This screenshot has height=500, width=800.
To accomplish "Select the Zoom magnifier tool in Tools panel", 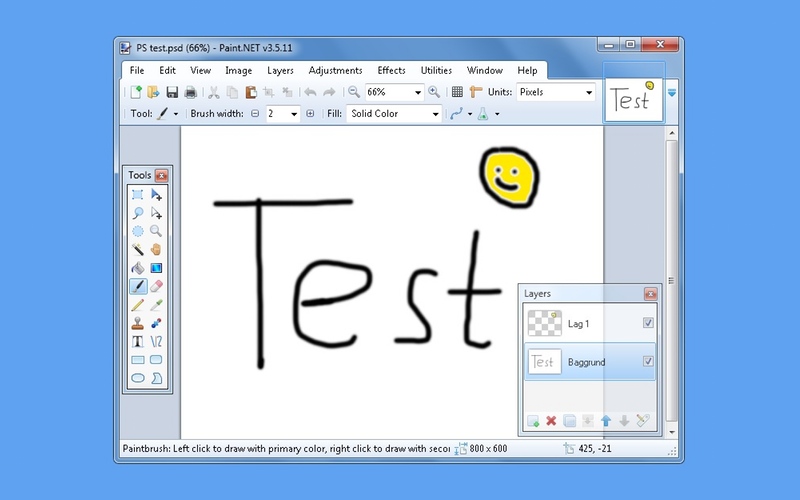I will pos(156,231).
